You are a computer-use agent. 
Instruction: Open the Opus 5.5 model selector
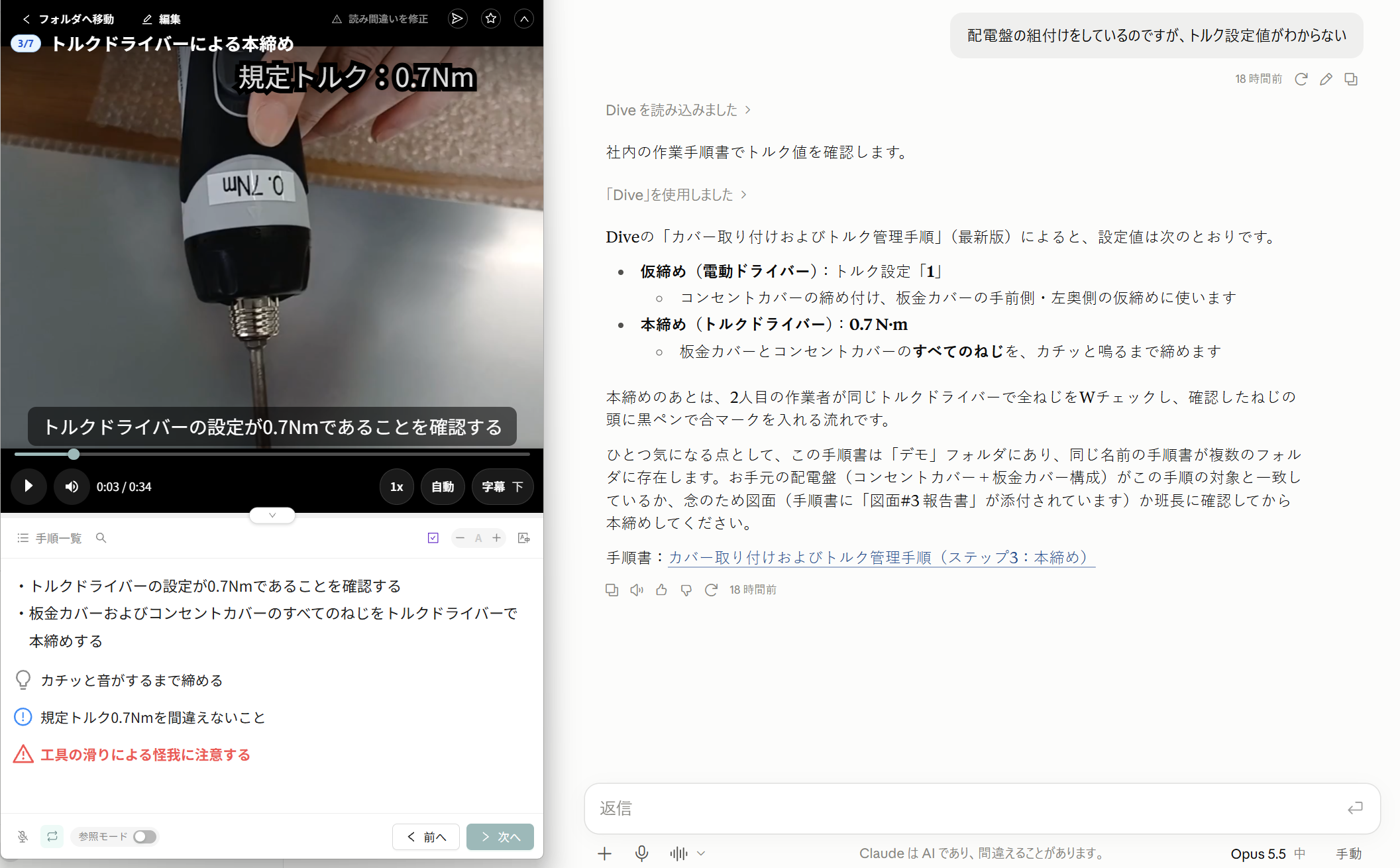(x=1267, y=853)
